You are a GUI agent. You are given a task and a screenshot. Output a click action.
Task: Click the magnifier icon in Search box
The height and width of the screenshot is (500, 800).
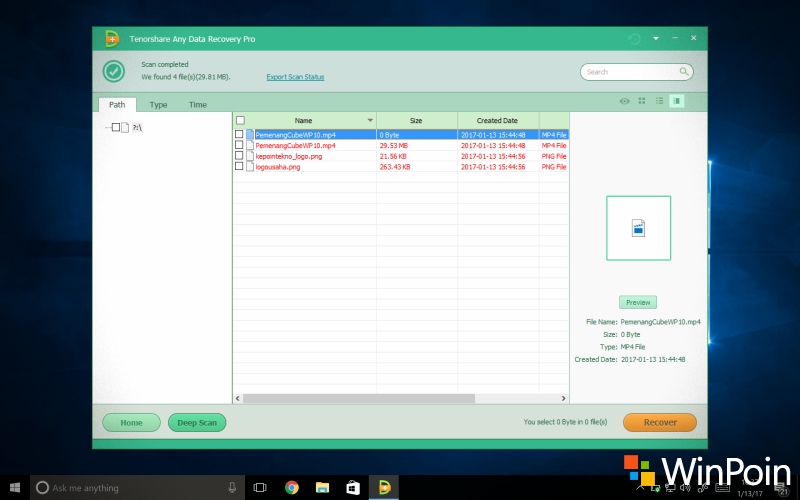(x=684, y=71)
